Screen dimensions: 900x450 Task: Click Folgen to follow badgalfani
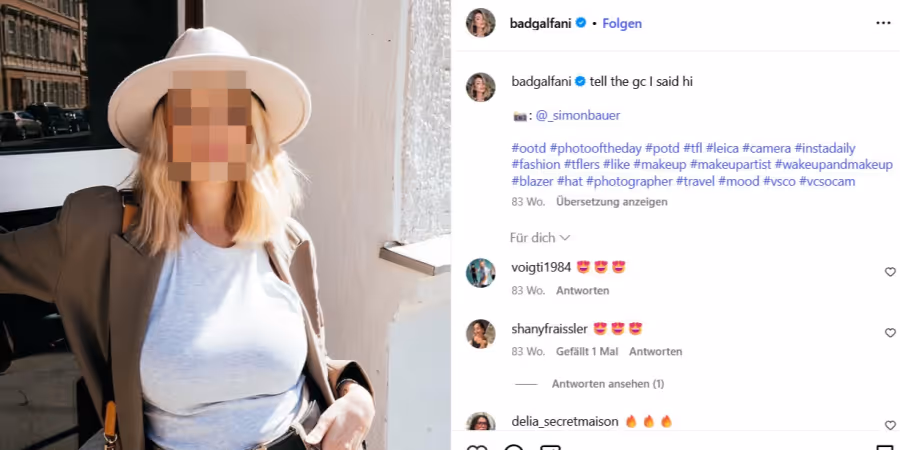(x=622, y=24)
